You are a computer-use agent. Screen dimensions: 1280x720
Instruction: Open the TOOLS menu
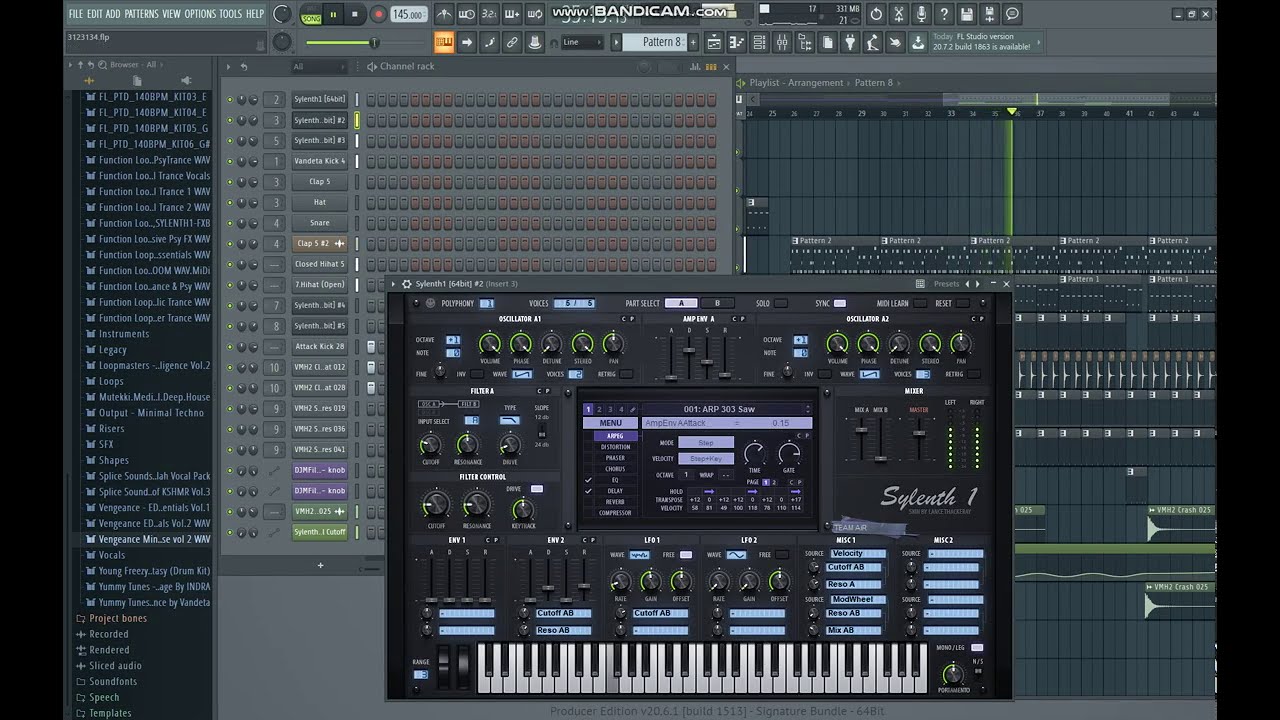click(x=230, y=14)
